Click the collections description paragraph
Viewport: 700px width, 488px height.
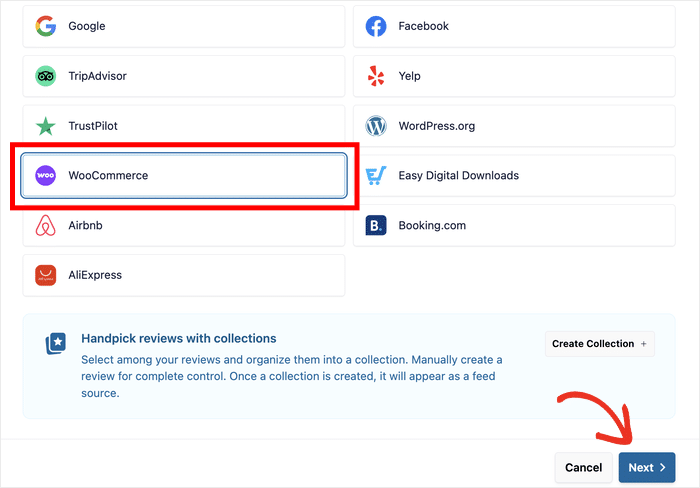(x=292, y=376)
